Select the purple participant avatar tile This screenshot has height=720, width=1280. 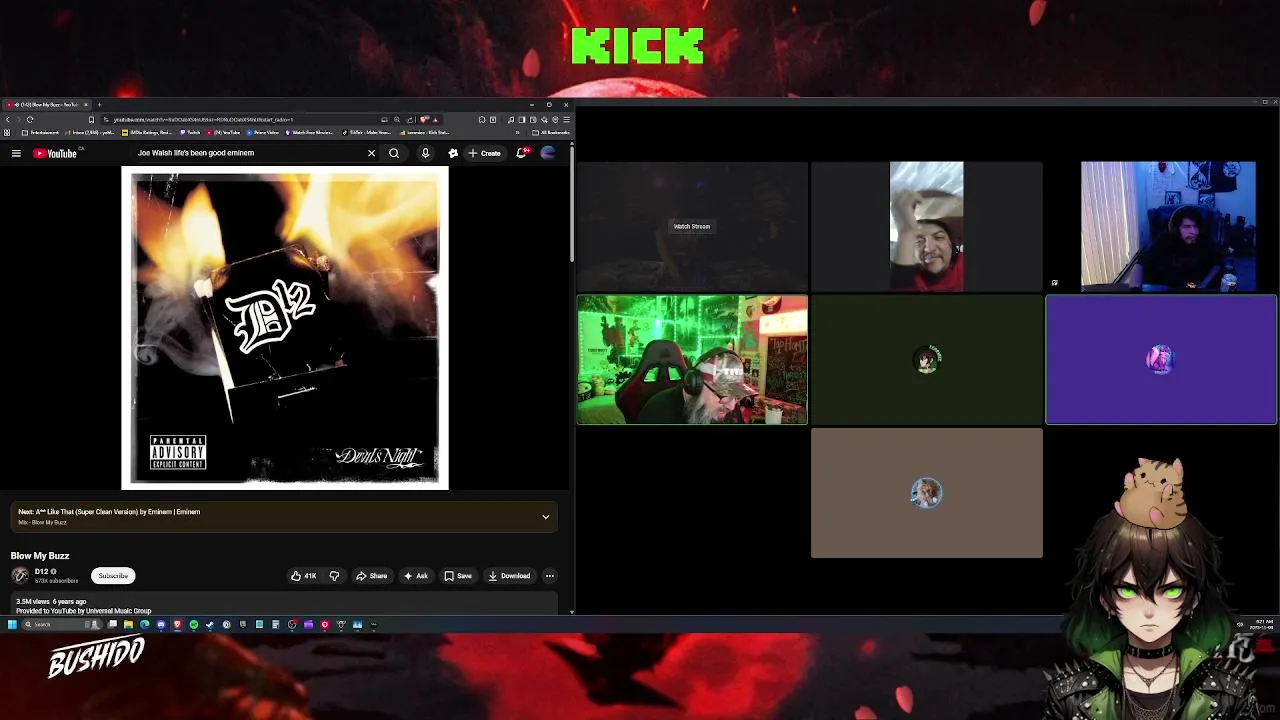[x=1161, y=360]
